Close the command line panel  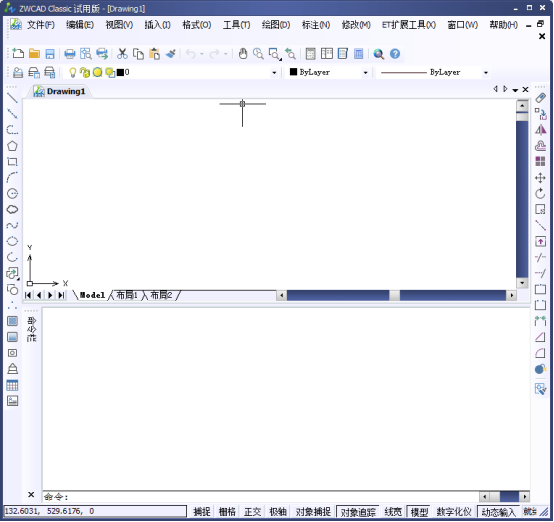click(31, 494)
